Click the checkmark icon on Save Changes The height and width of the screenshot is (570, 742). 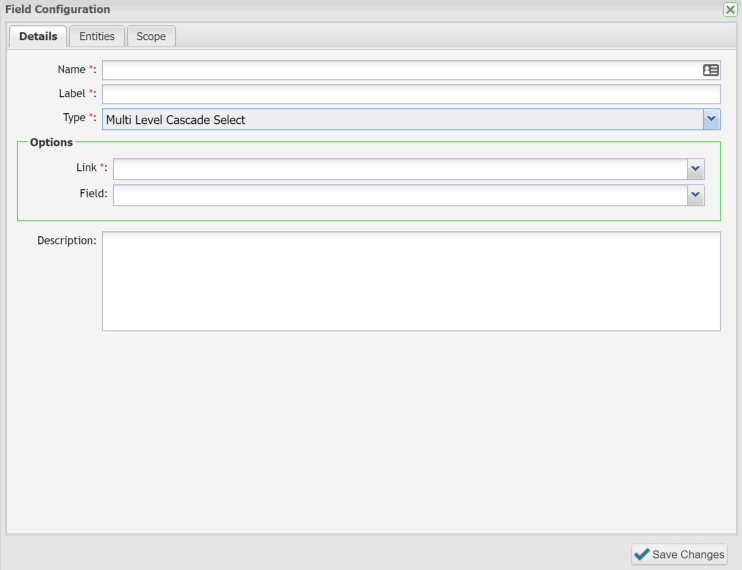(642, 554)
